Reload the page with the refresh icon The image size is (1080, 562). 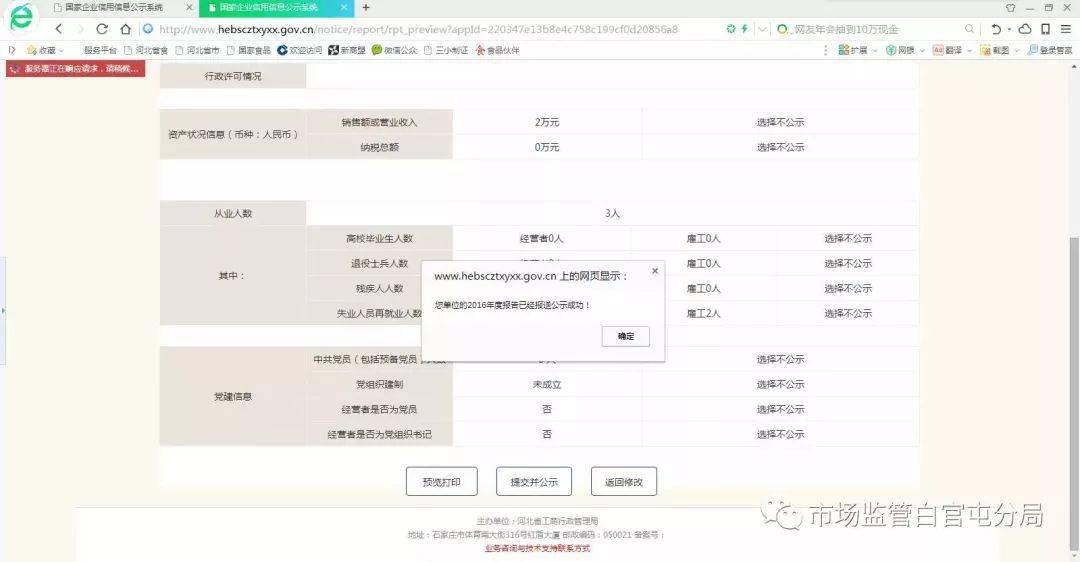(x=102, y=29)
